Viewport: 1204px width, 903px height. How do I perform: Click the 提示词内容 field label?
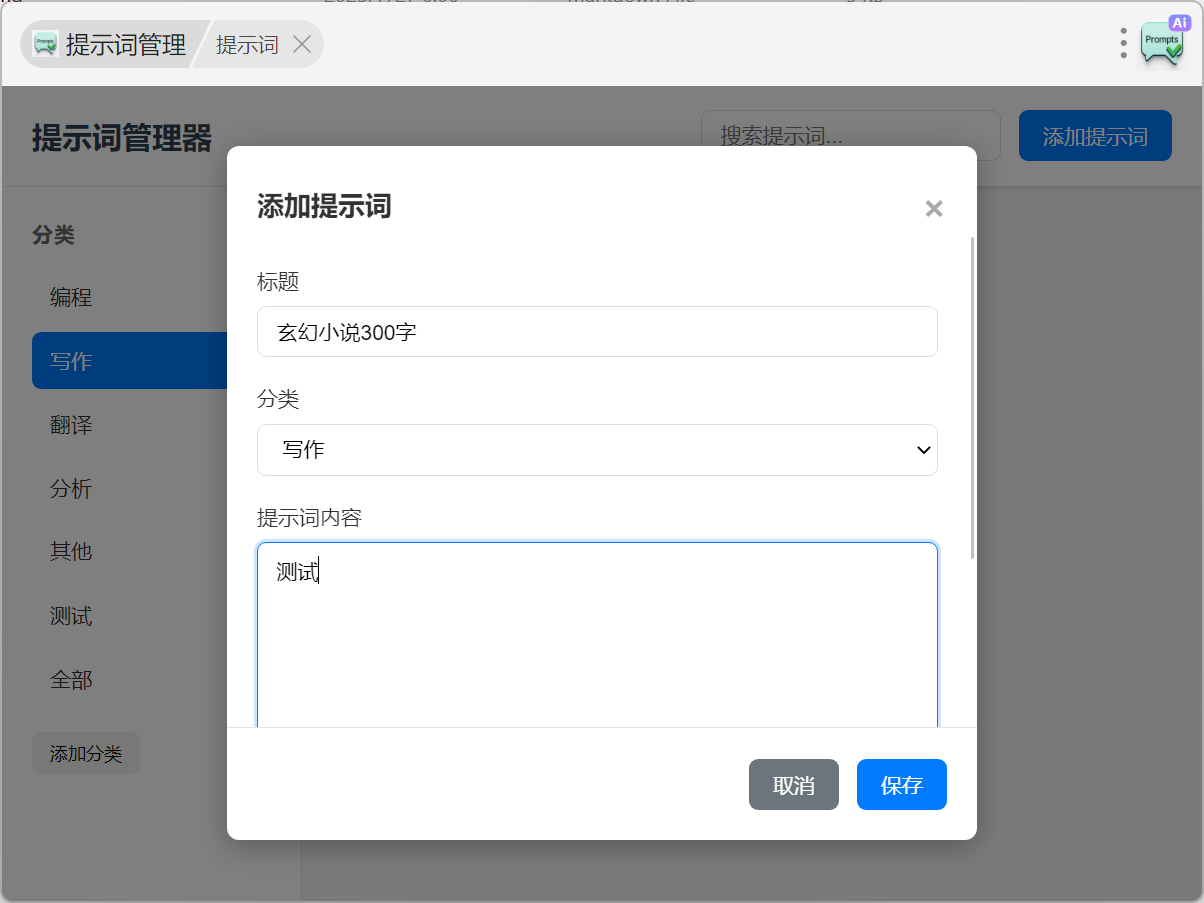pos(309,518)
